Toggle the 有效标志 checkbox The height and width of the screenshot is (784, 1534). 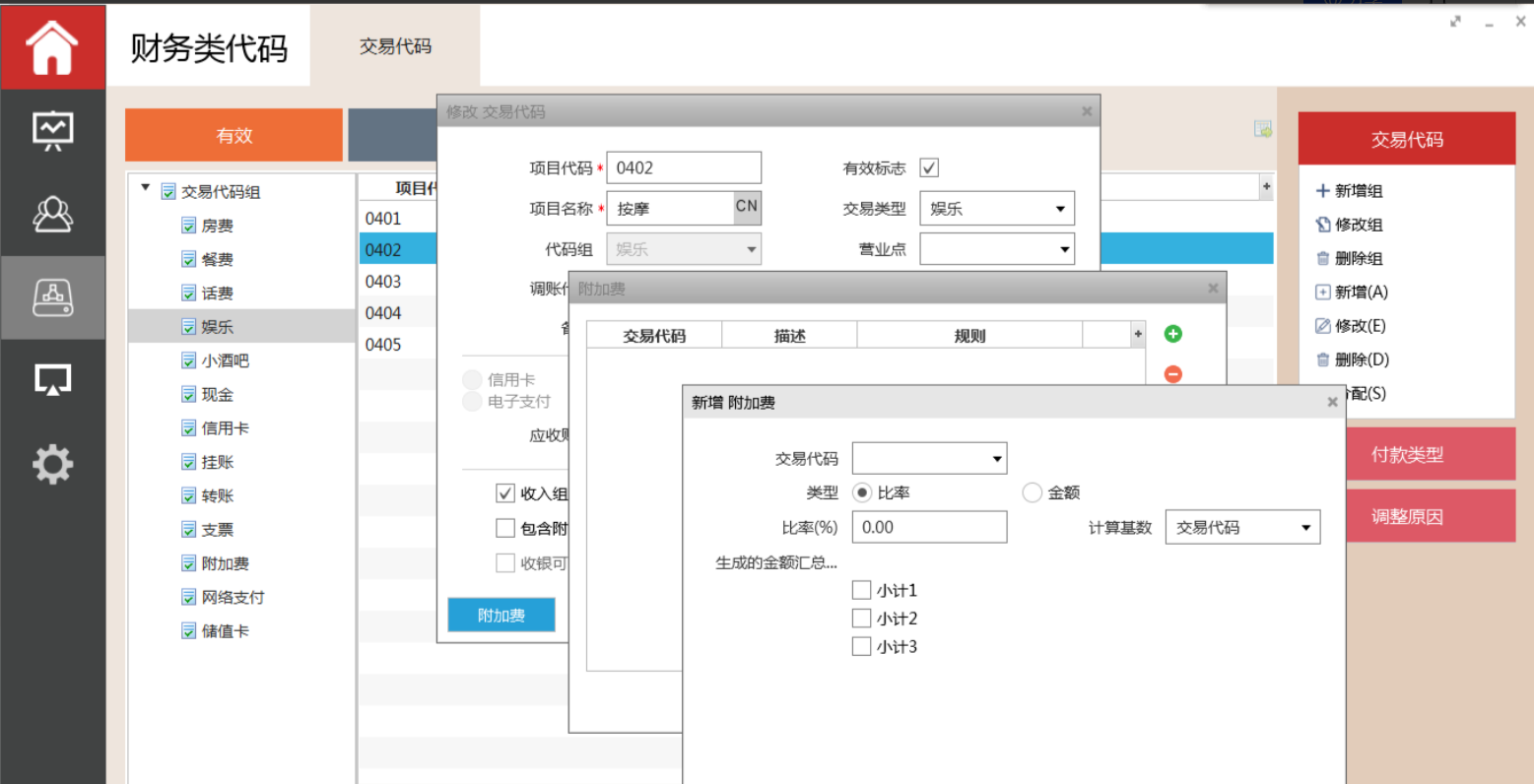pyautogui.click(x=929, y=168)
